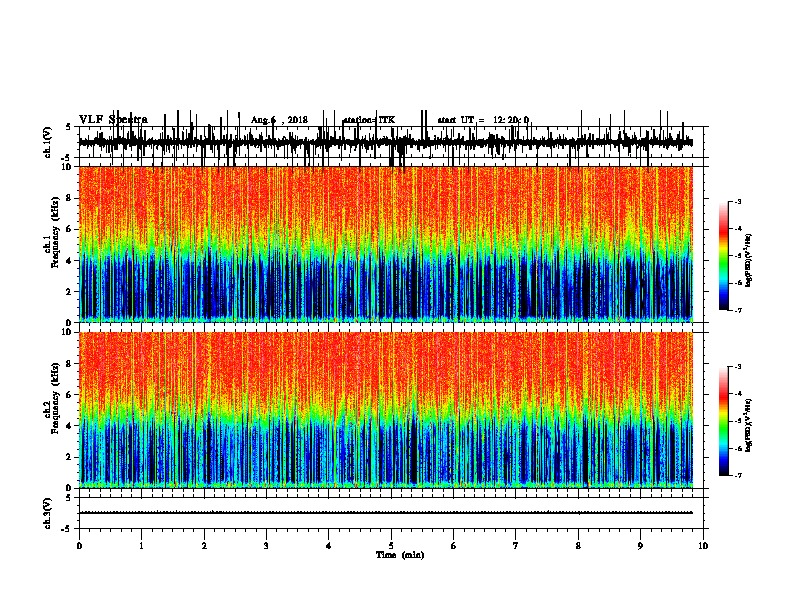The image size is (792, 612).
Task: Click the 'VLF Spectra' title text
Action: [113, 120]
